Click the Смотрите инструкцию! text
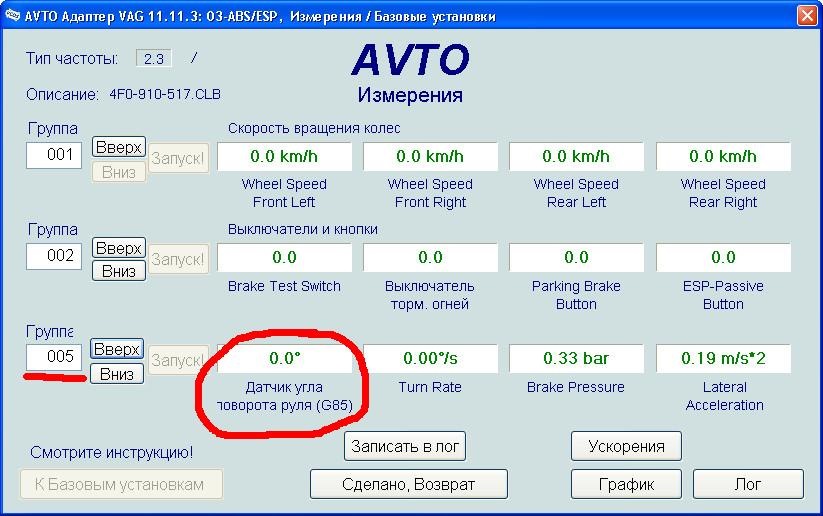 111,452
